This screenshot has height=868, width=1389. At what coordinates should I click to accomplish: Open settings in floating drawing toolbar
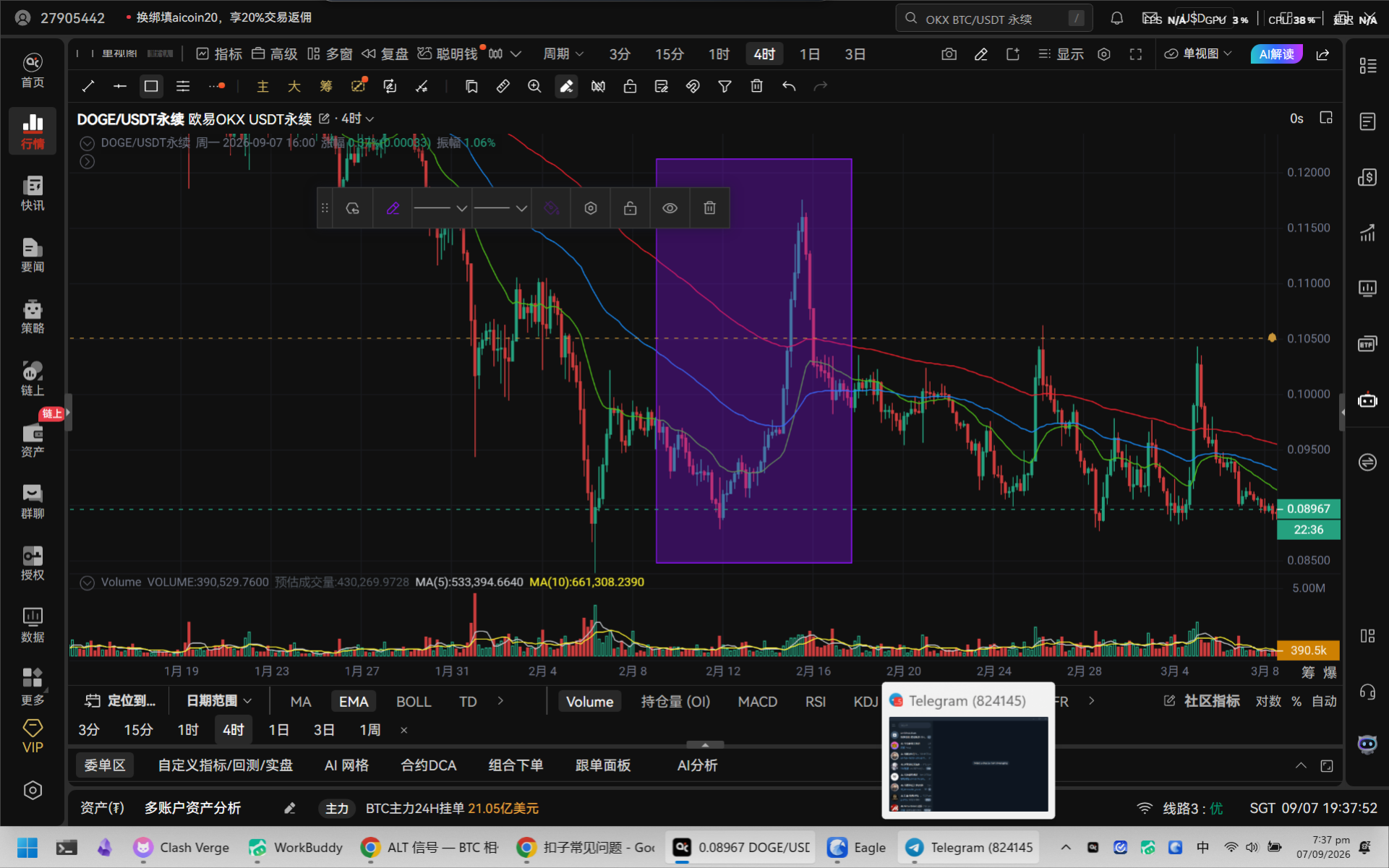point(591,208)
